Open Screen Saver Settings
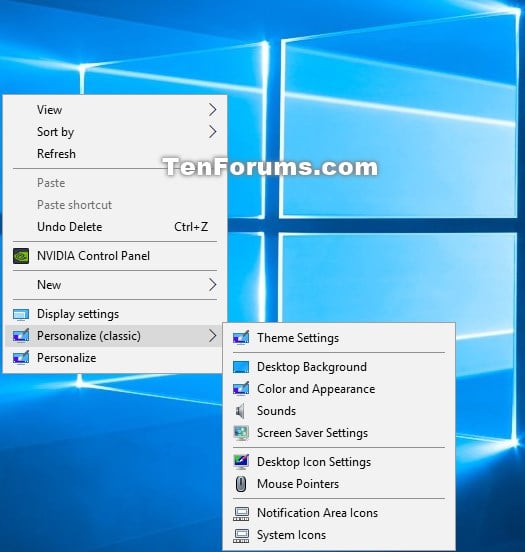The width and height of the screenshot is (525, 552). [x=339, y=433]
